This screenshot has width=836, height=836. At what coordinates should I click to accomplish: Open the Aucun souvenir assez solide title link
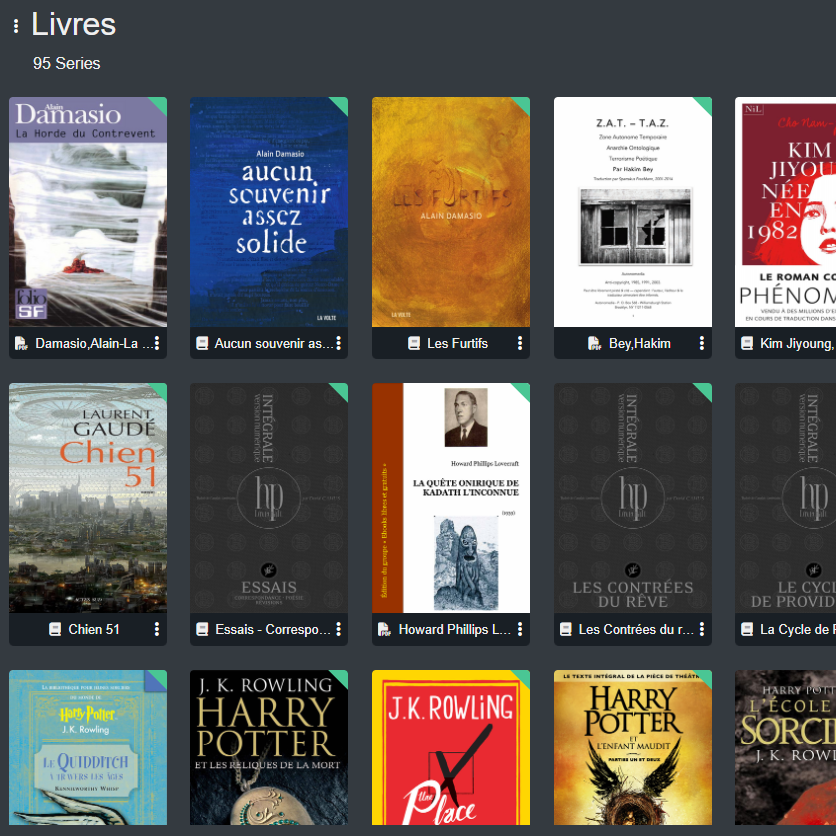pyautogui.click(x=274, y=343)
